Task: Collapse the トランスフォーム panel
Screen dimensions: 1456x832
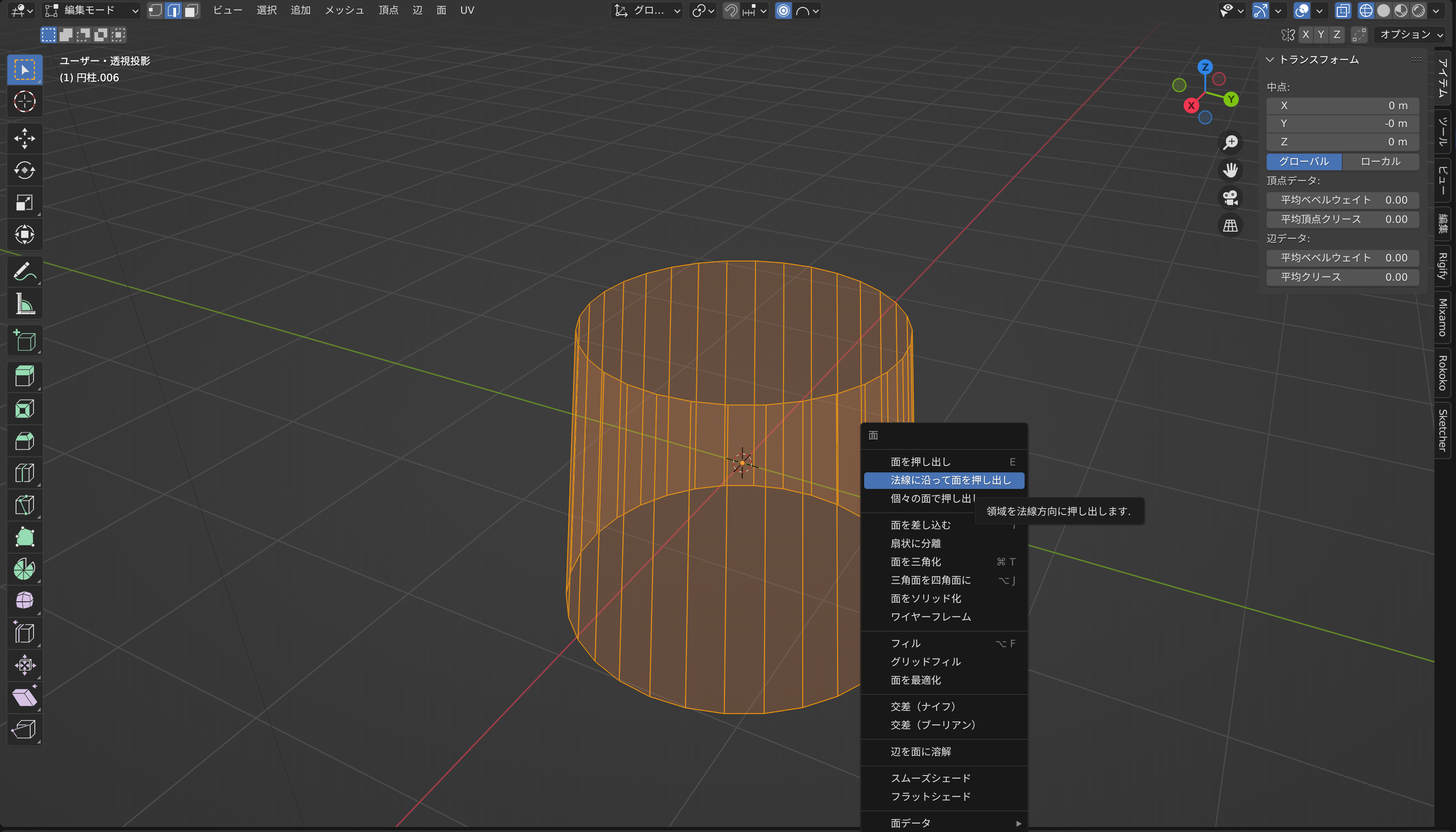Action: click(x=1270, y=60)
